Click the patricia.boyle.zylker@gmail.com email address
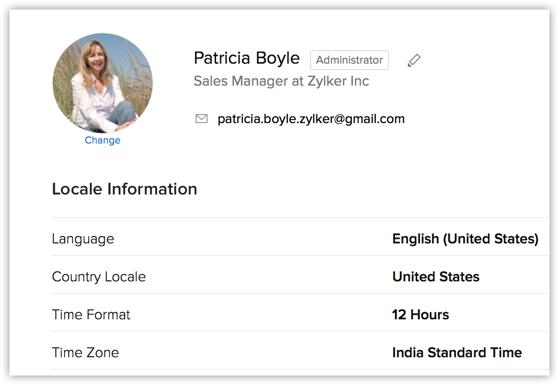Screen dimensions: 559x385 point(311,119)
